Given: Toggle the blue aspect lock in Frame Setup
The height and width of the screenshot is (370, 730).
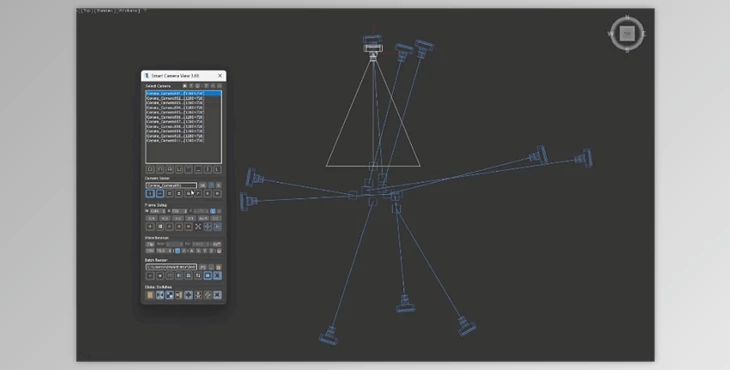Looking at the screenshot, I should click(x=213, y=211).
